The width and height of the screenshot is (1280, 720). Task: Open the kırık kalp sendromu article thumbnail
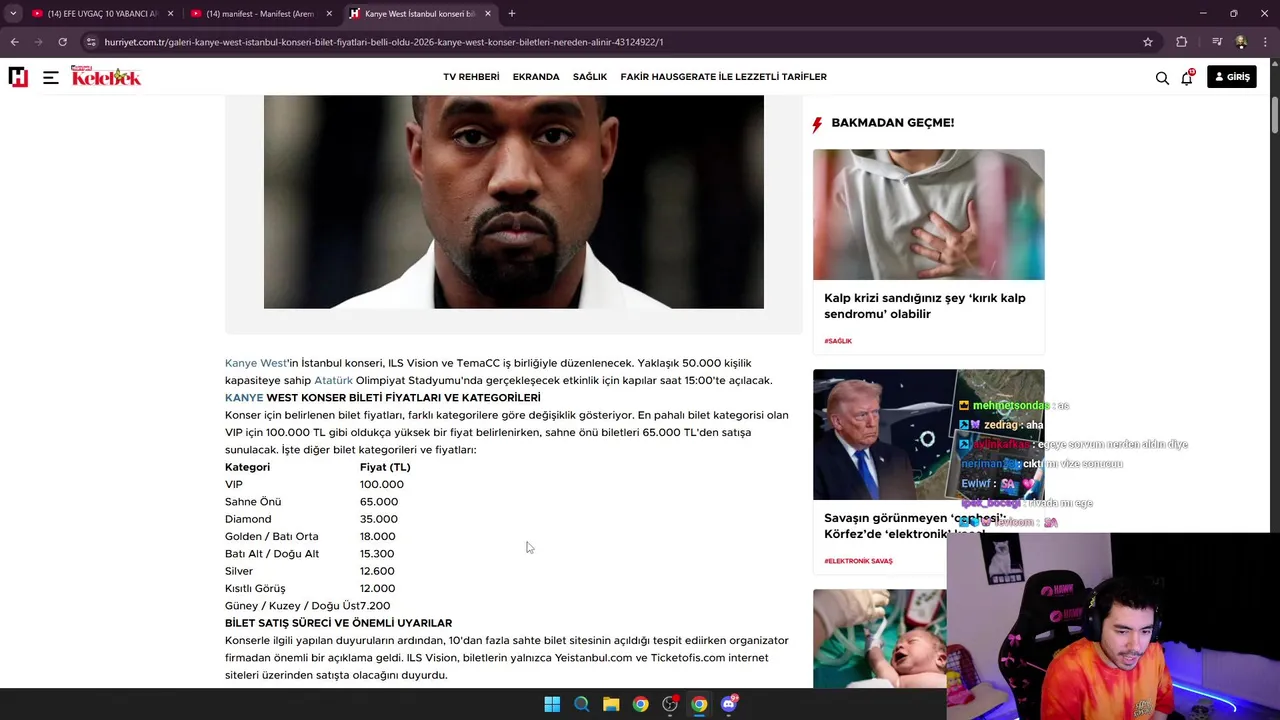[x=928, y=214]
